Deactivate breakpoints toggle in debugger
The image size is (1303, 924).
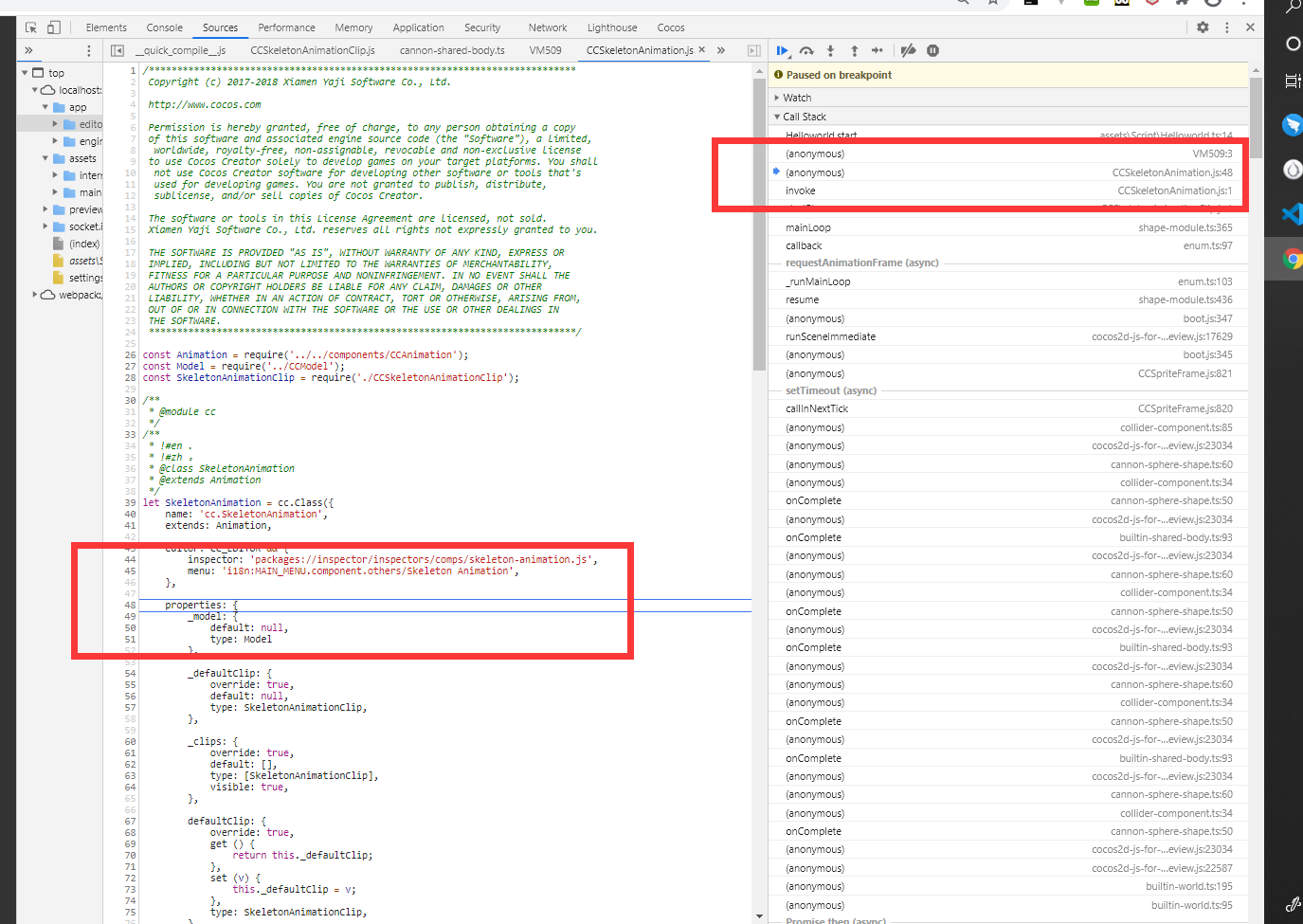point(908,51)
